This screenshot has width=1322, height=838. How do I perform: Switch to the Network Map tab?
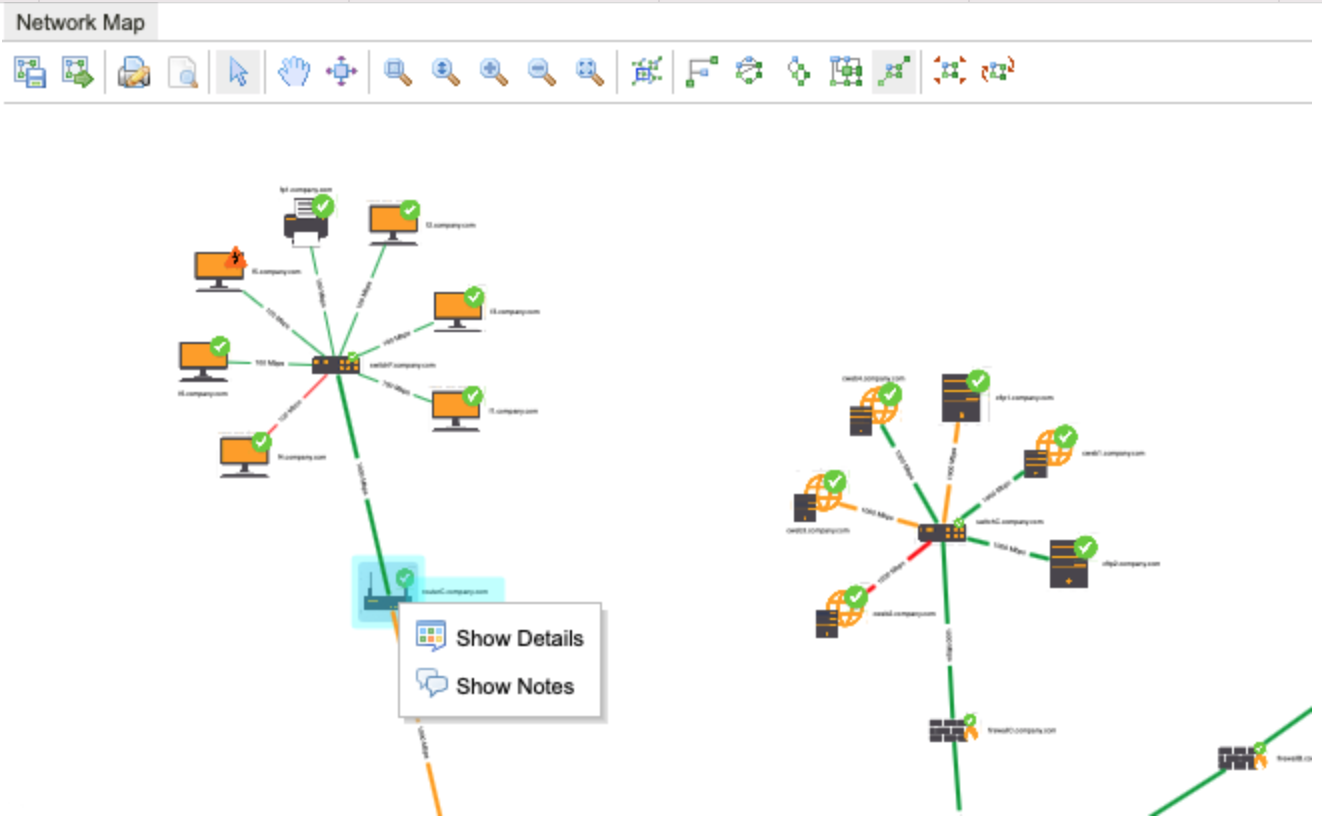pyautogui.click(x=80, y=23)
